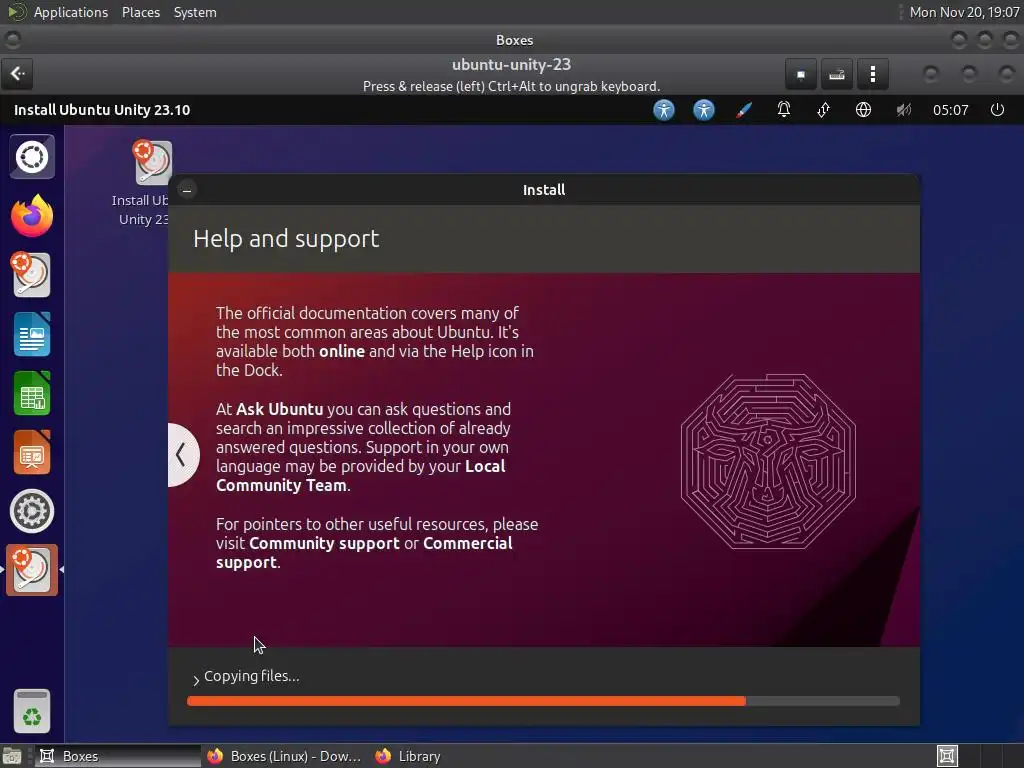Open the power session menu icon

pyautogui.click(x=997, y=110)
